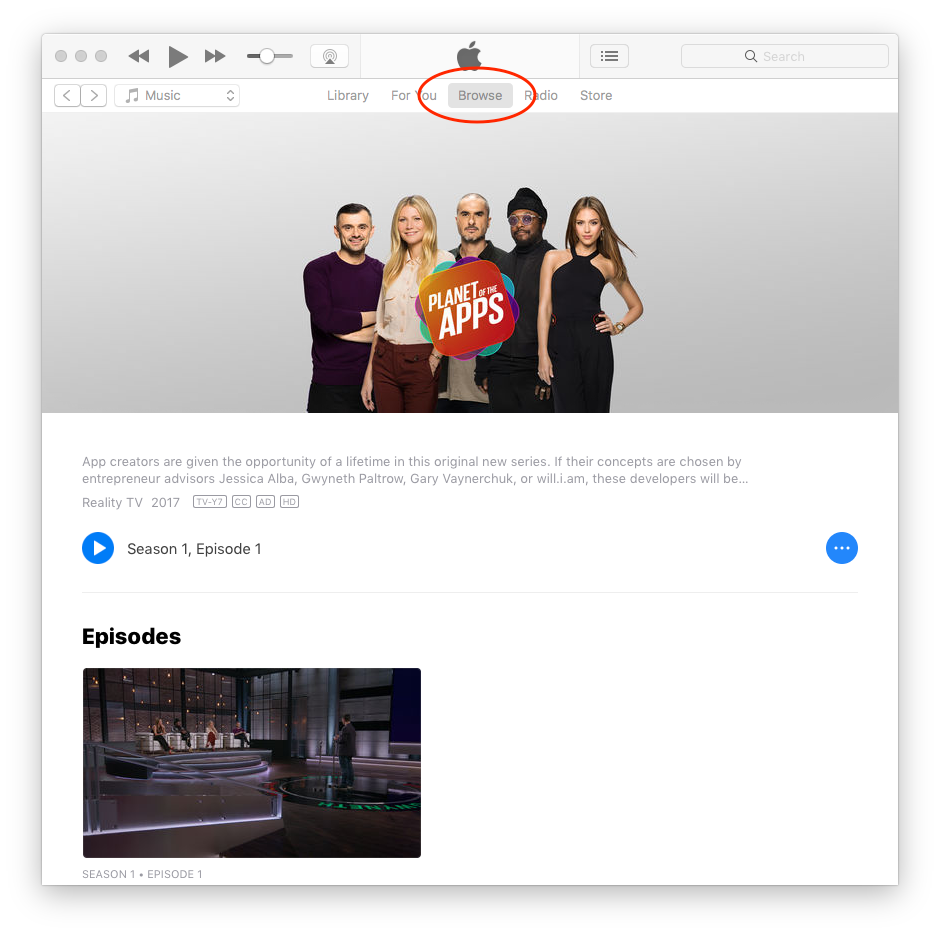This screenshot has height=935, width=940.
Task: Open the Up Next list button
Action: (609, 56)
